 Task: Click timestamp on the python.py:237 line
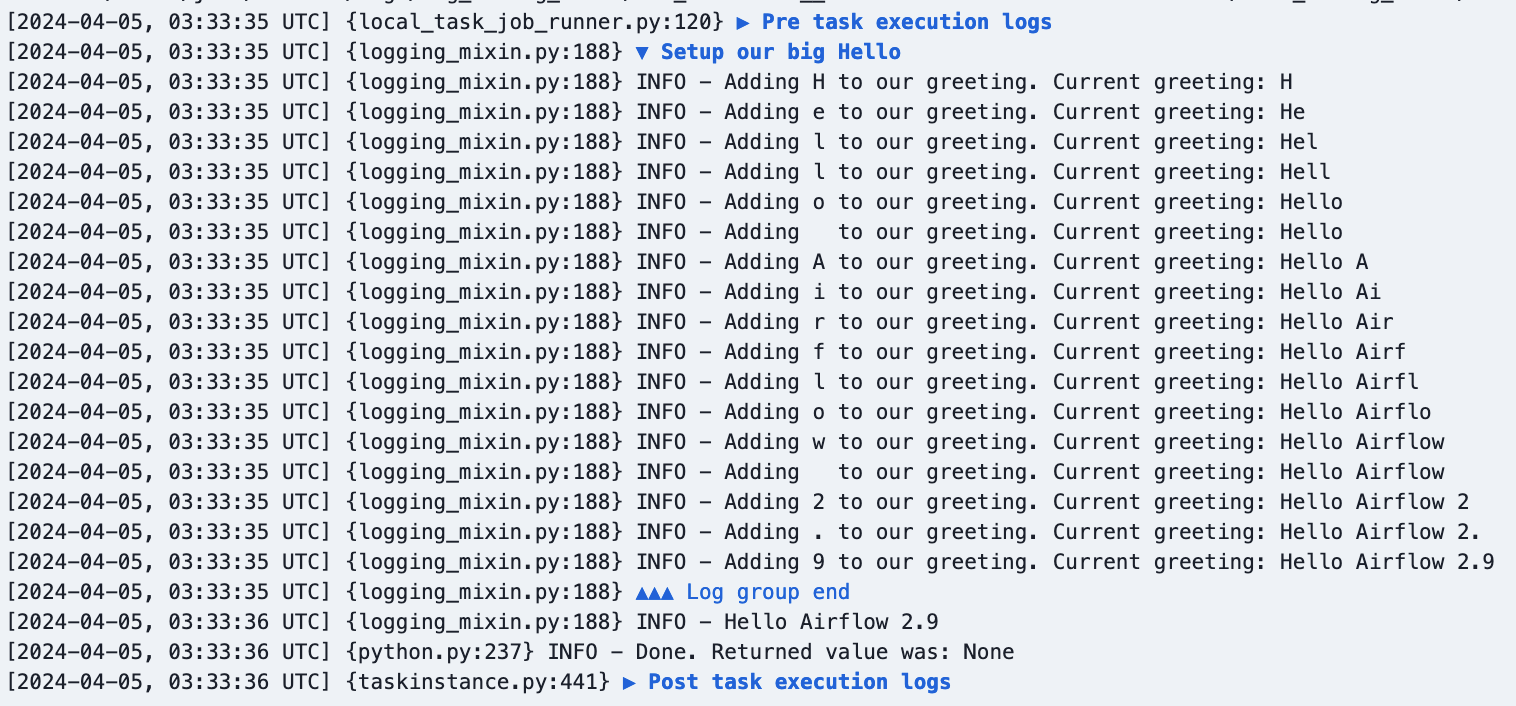pos(168,652)
